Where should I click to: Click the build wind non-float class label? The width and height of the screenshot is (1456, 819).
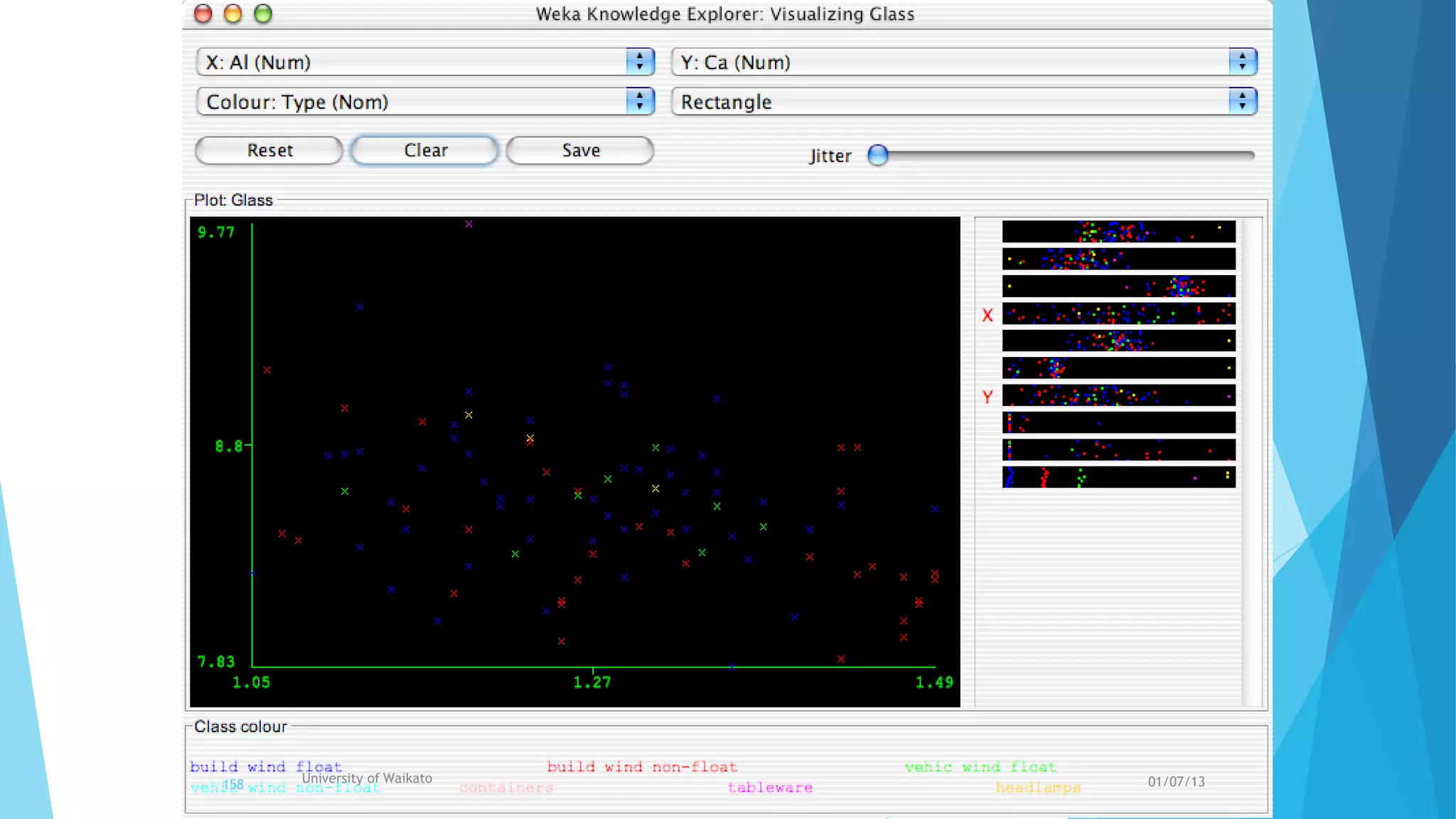(x=641, y=766)
